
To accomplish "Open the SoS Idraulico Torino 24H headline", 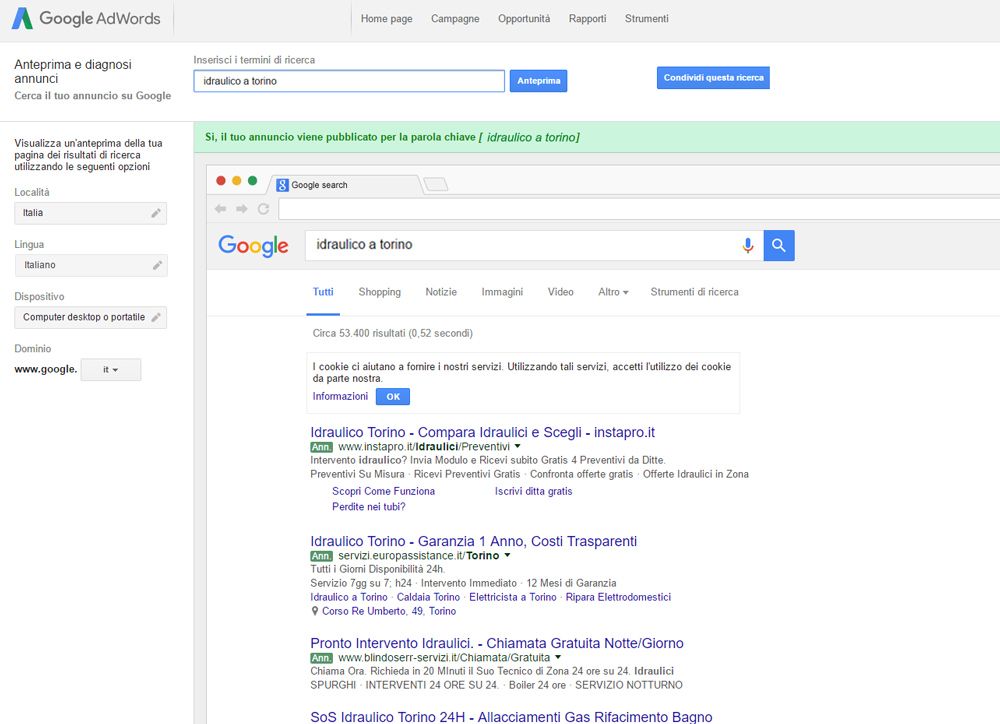I will (511, 717).
